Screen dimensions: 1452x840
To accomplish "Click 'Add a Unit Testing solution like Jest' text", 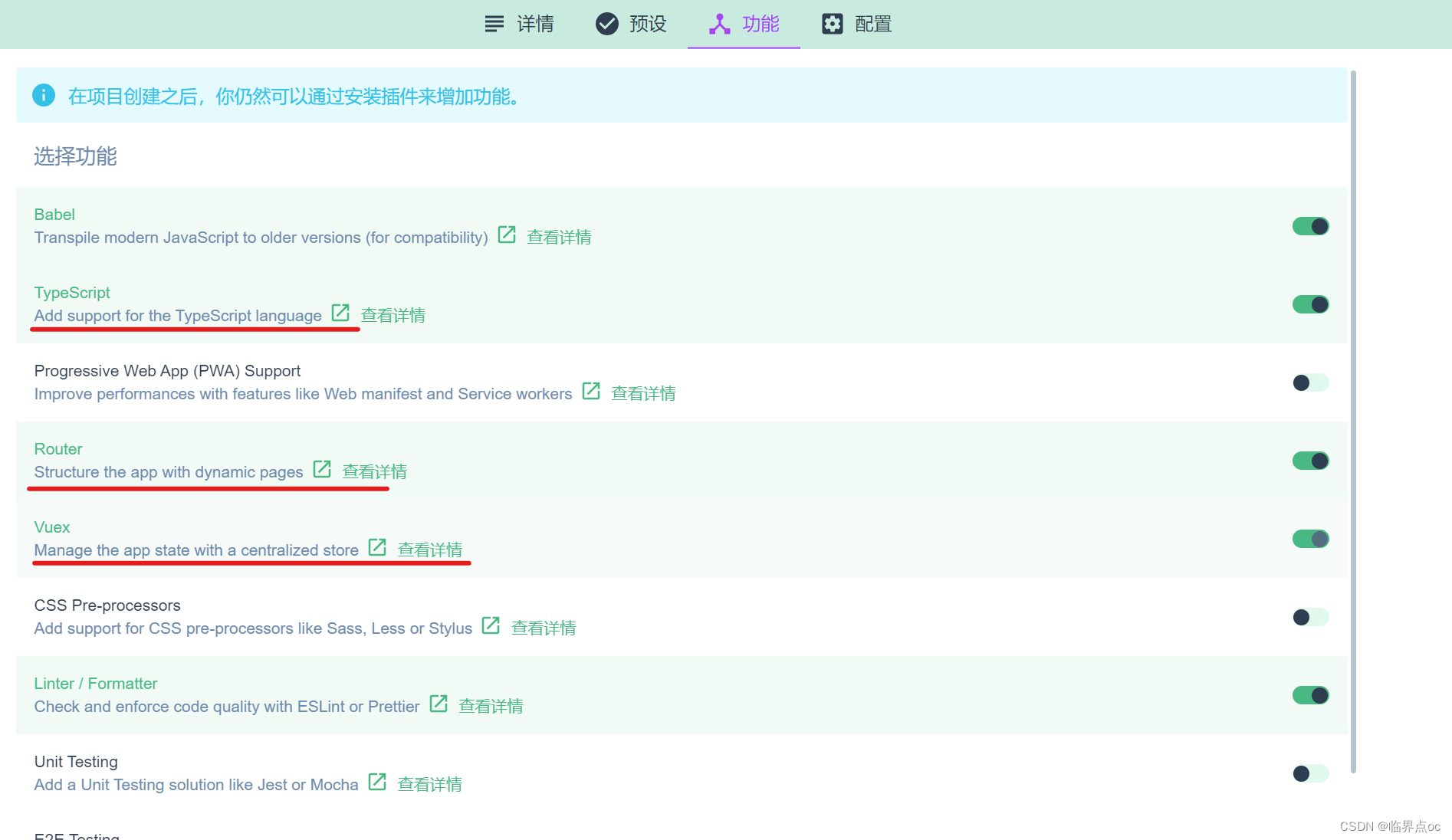I will coord(196,785).
